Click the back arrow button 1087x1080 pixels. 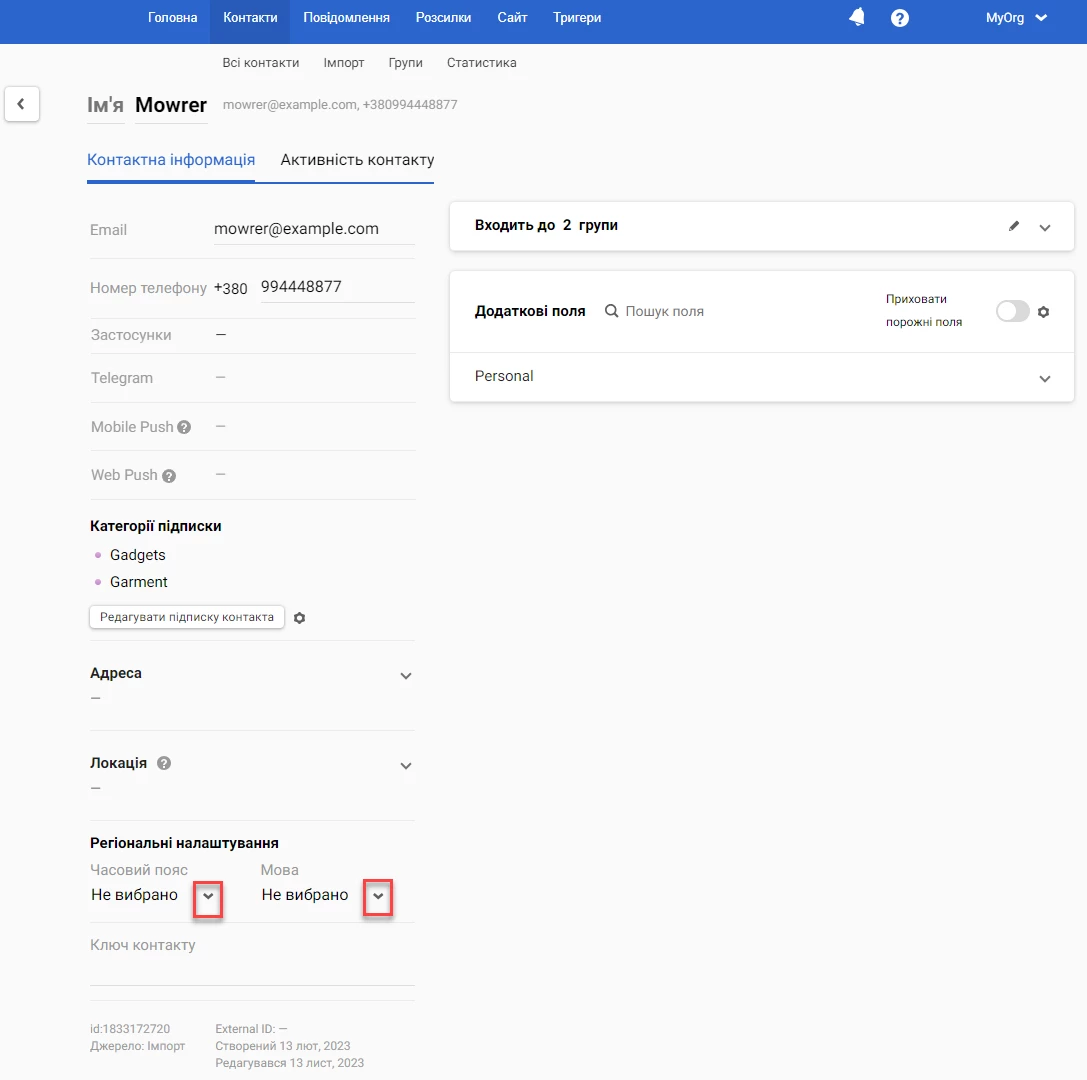(22, 104)
